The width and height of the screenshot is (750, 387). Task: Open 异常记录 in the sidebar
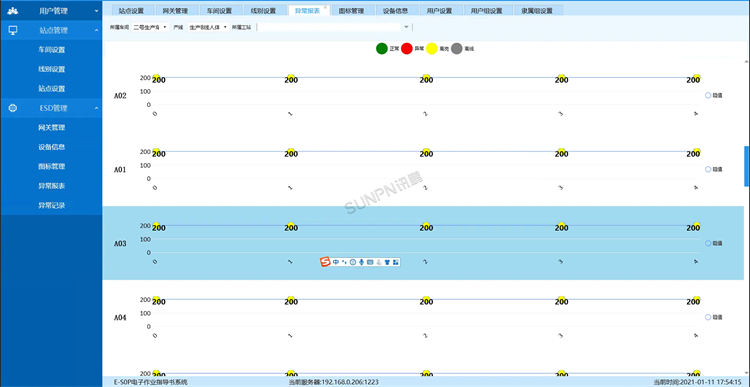point(52,206)
